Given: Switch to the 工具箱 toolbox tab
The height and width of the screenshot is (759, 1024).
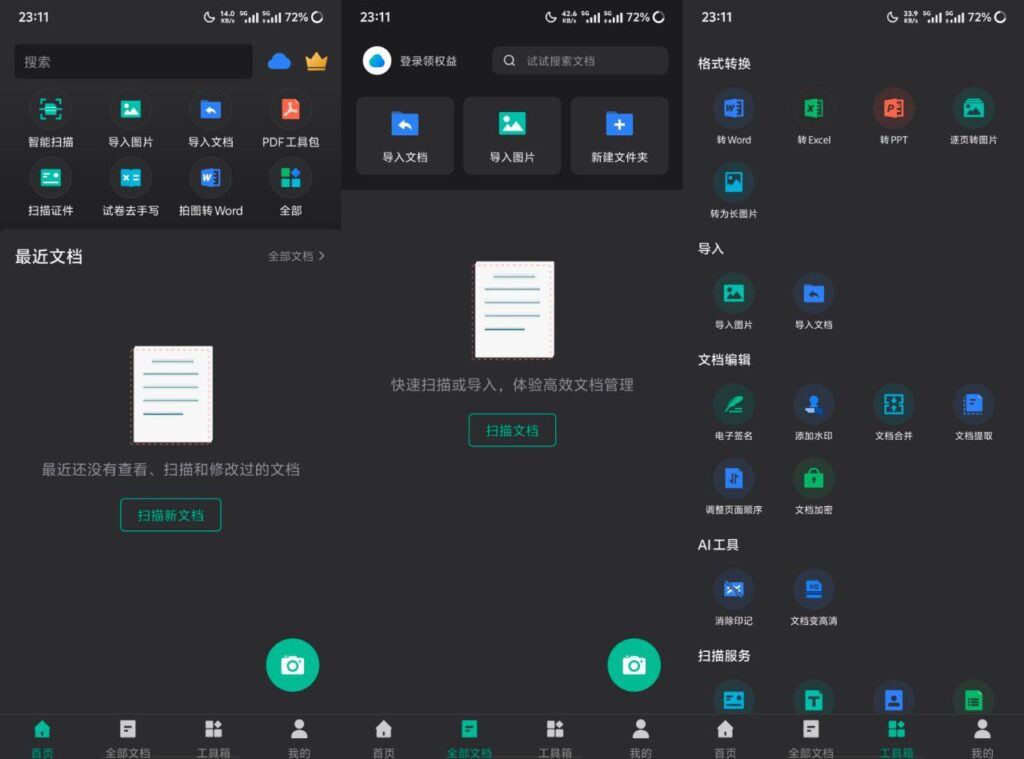Looking at the screenshot, I should tap(896, 735).
